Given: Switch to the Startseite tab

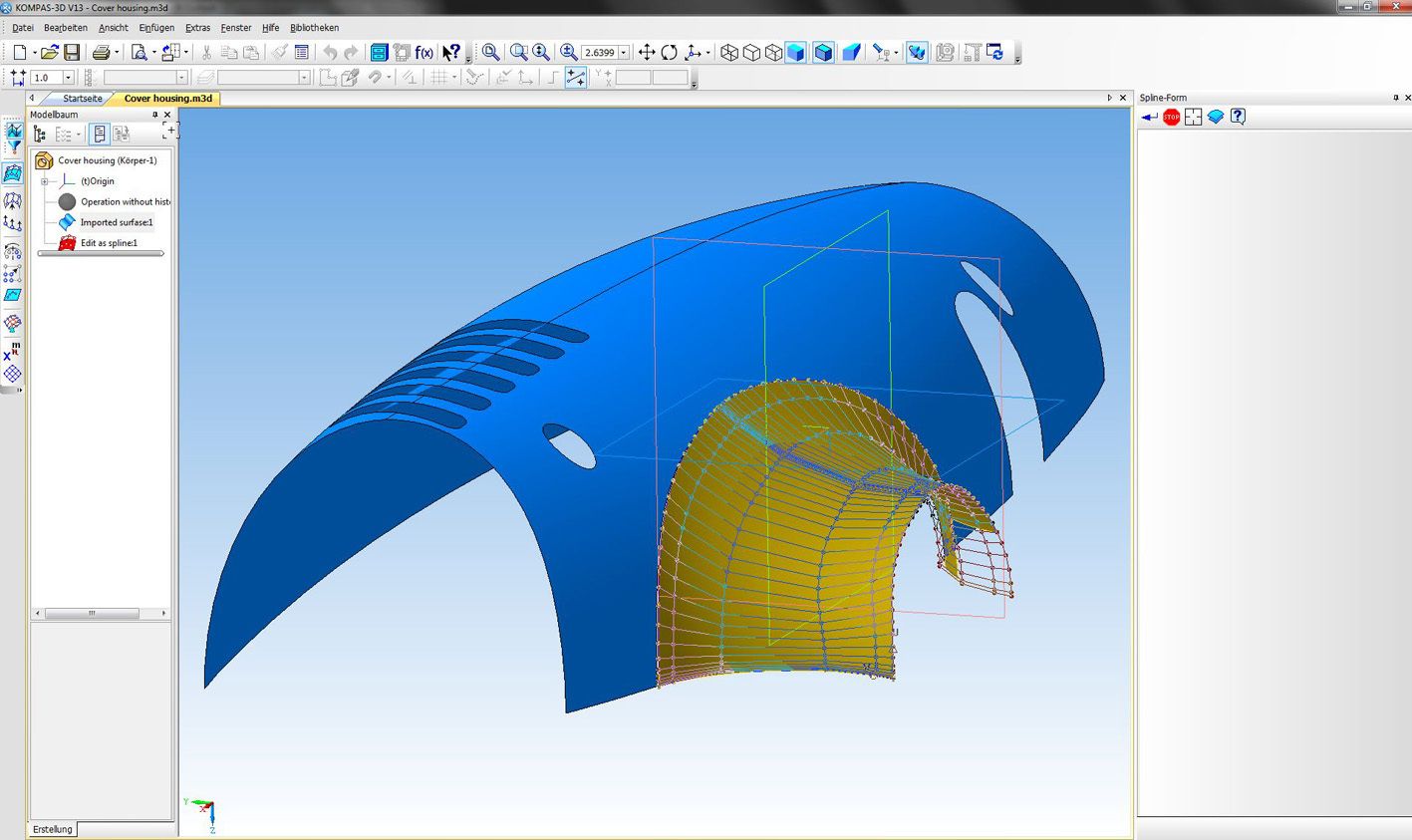Looking at the screenshot, I should (83, 99).
